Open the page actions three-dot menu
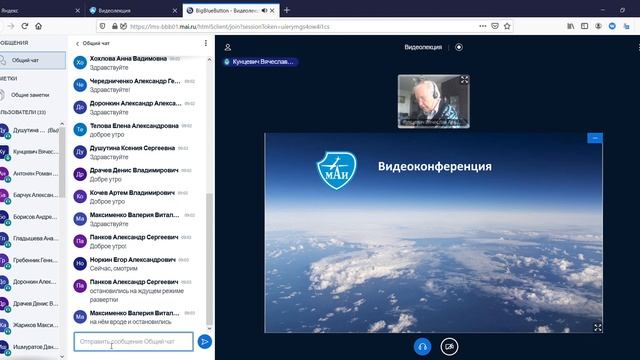The height and width of the screenshot is (360, 640). coord(482,26)
